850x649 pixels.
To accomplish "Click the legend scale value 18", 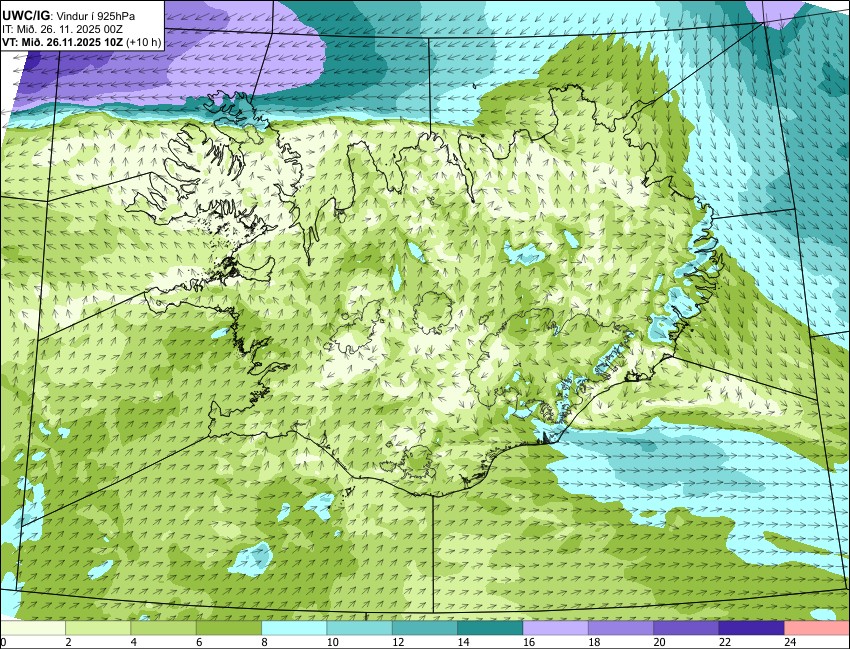I will (594, 642).
